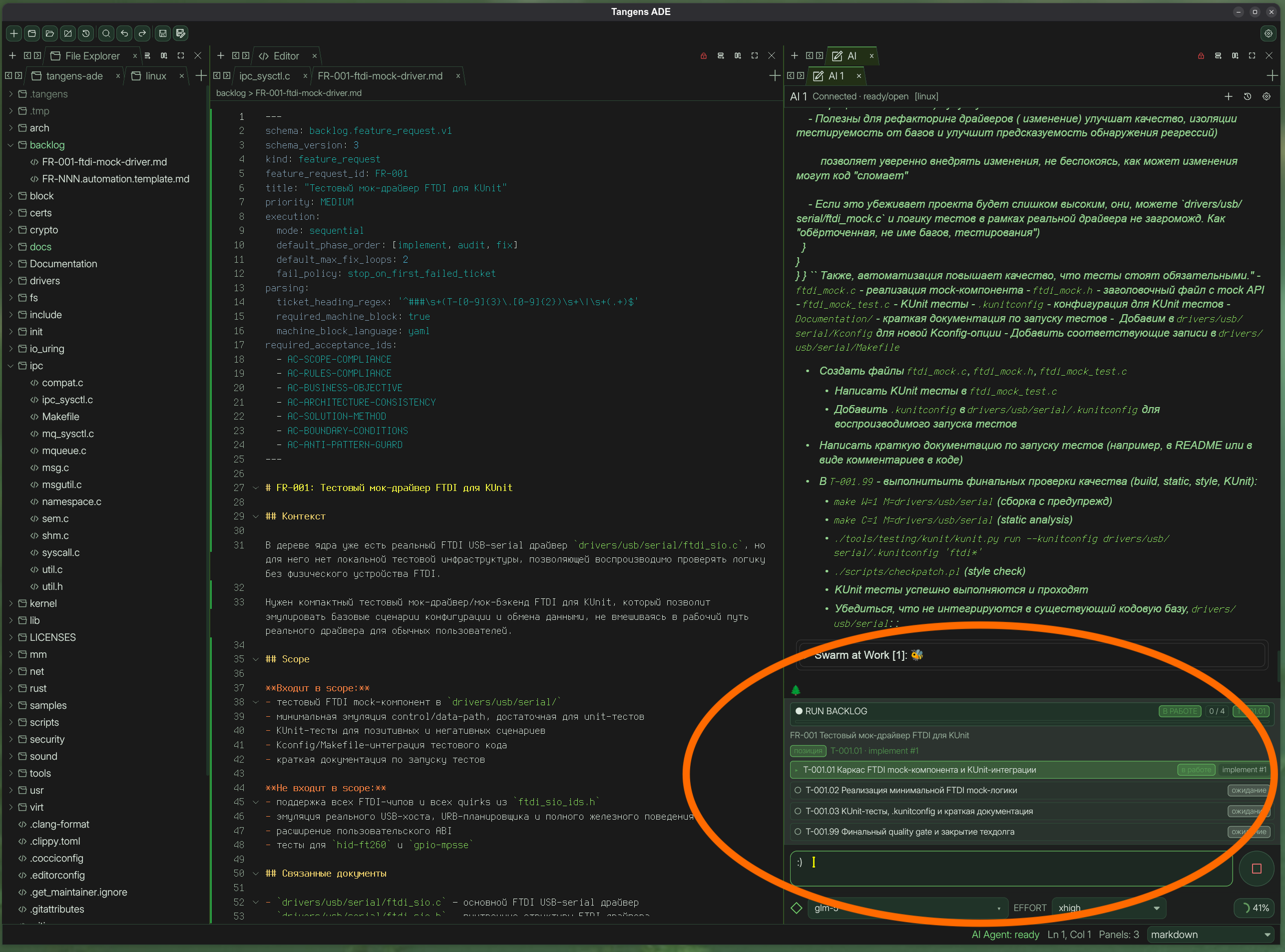Split the File Explorer panel vertically
The width and height of the screenshot is (1285, 952).
164,56
